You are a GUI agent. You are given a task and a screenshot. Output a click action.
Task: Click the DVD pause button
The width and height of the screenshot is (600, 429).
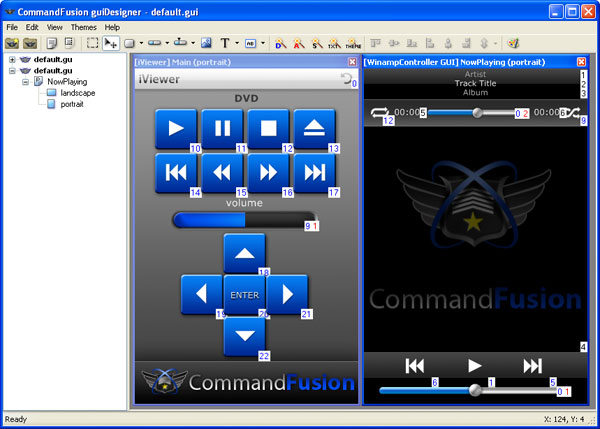click(x=222, y=129)
